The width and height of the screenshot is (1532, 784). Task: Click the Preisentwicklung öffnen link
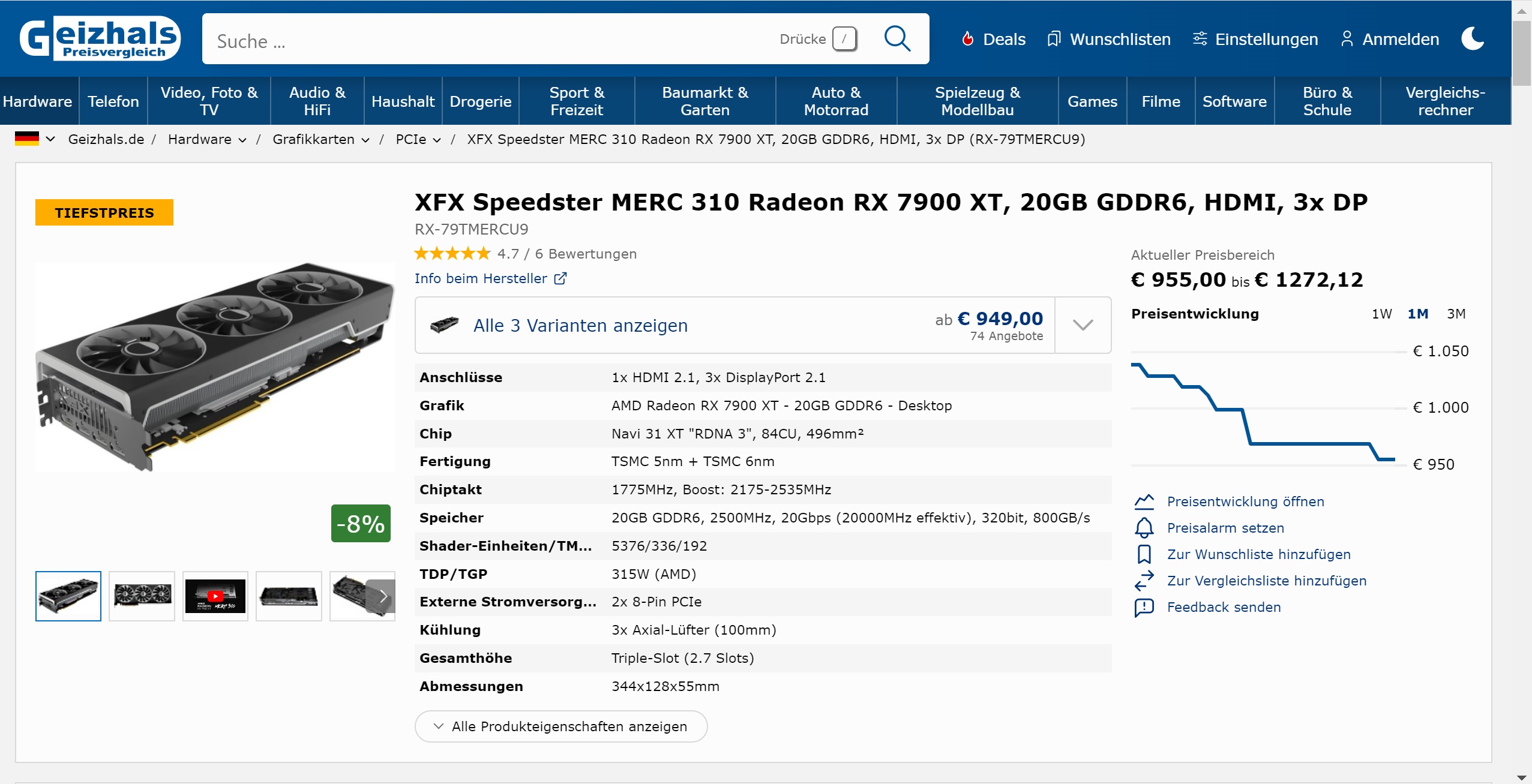[x=1245, y=501]
